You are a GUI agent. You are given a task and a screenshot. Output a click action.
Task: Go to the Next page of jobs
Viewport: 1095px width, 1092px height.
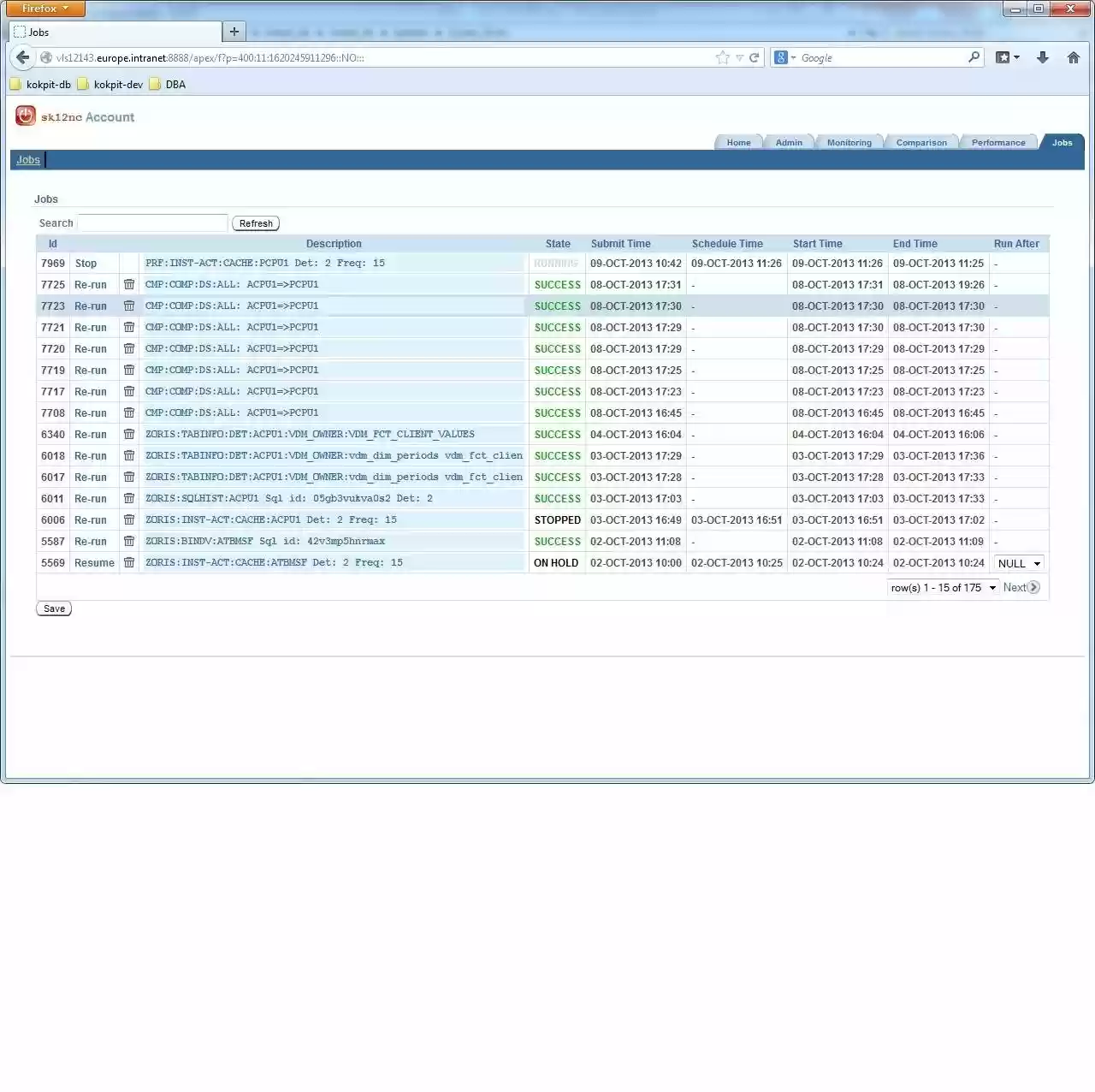(1019, 587)
